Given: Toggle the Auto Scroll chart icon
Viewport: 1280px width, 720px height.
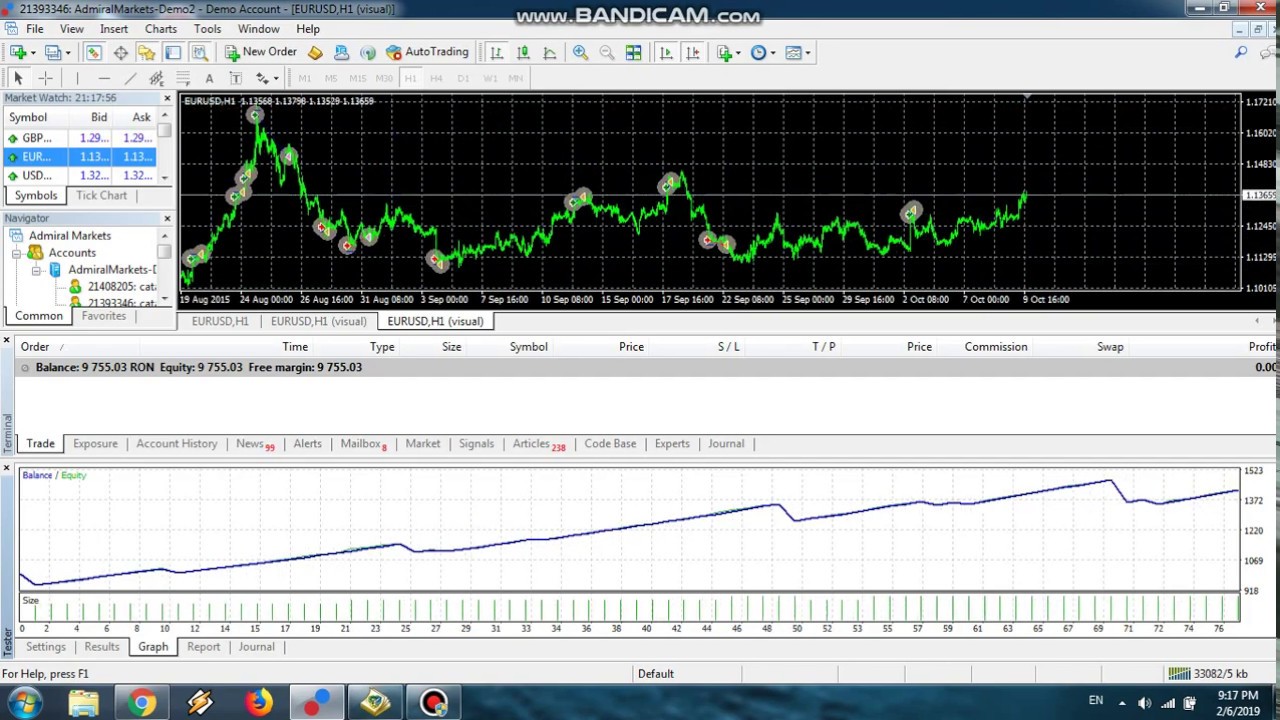Looking at the screenshot, I should pyautogui.click(x=666, y=52).
